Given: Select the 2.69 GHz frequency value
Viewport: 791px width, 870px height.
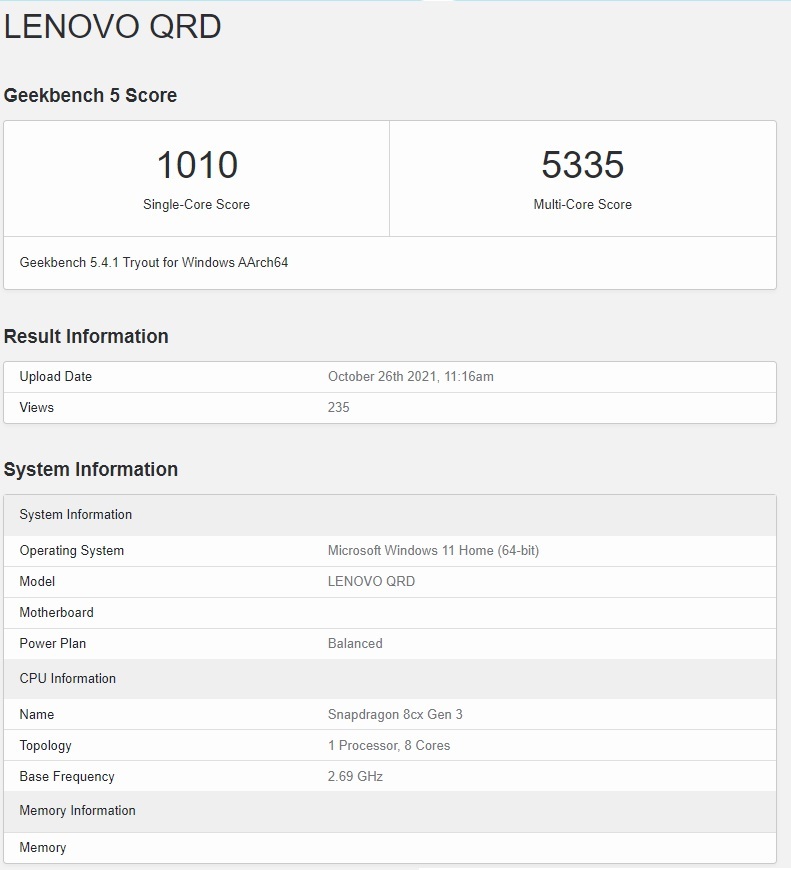Looking at the screenshot, I should coord(355,777).
